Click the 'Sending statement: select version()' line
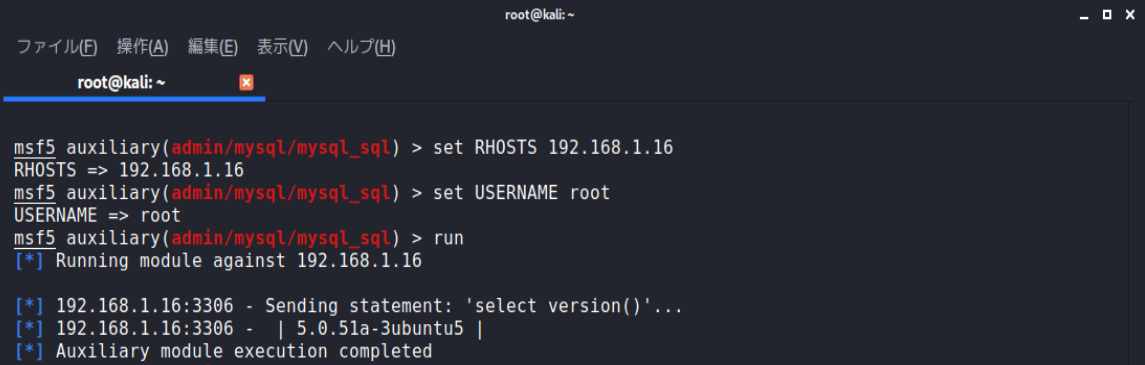Image resolution: width=1145 pixels, height=365 pixels. coord(348,307)
